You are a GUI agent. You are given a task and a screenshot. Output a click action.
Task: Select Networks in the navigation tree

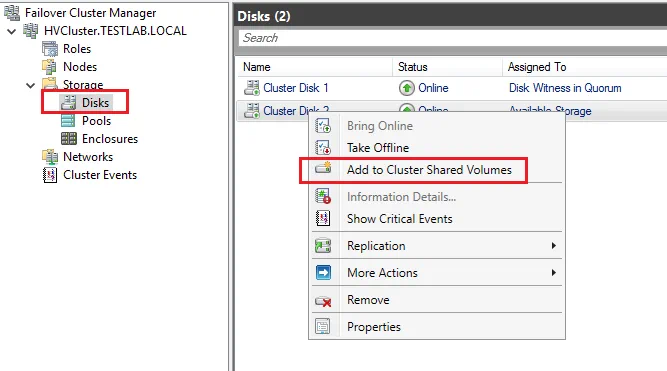pos(88,157)
